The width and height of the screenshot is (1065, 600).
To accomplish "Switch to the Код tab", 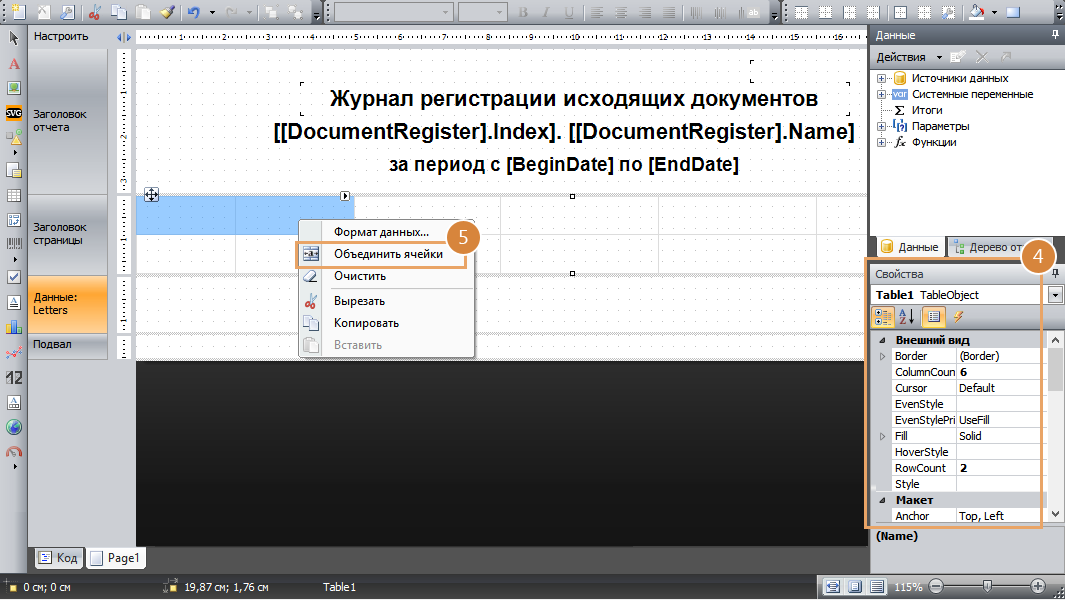I will pos(58,558).
